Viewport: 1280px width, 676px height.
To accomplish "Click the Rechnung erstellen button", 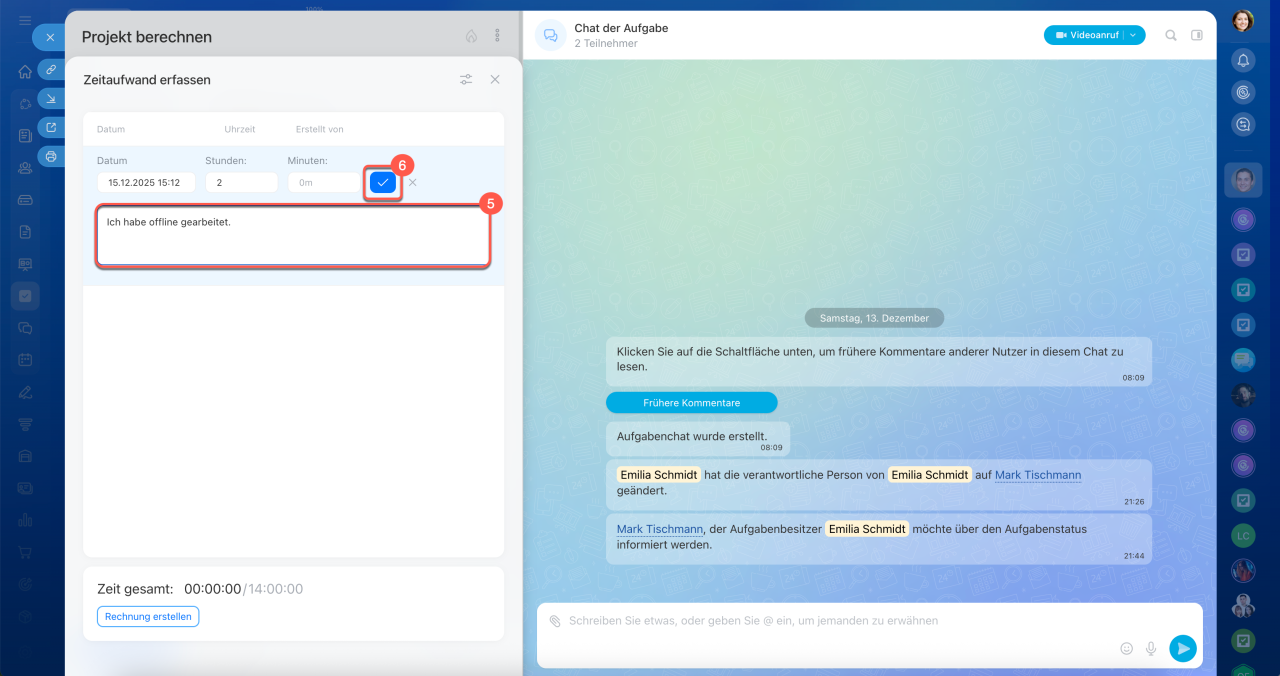I will coord(148,616).
